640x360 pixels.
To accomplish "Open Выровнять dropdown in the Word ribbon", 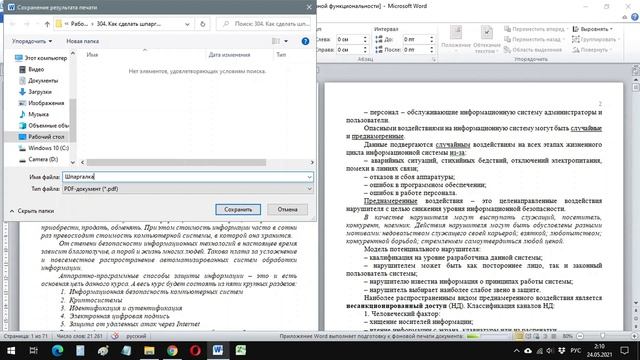I will [592, 29].
